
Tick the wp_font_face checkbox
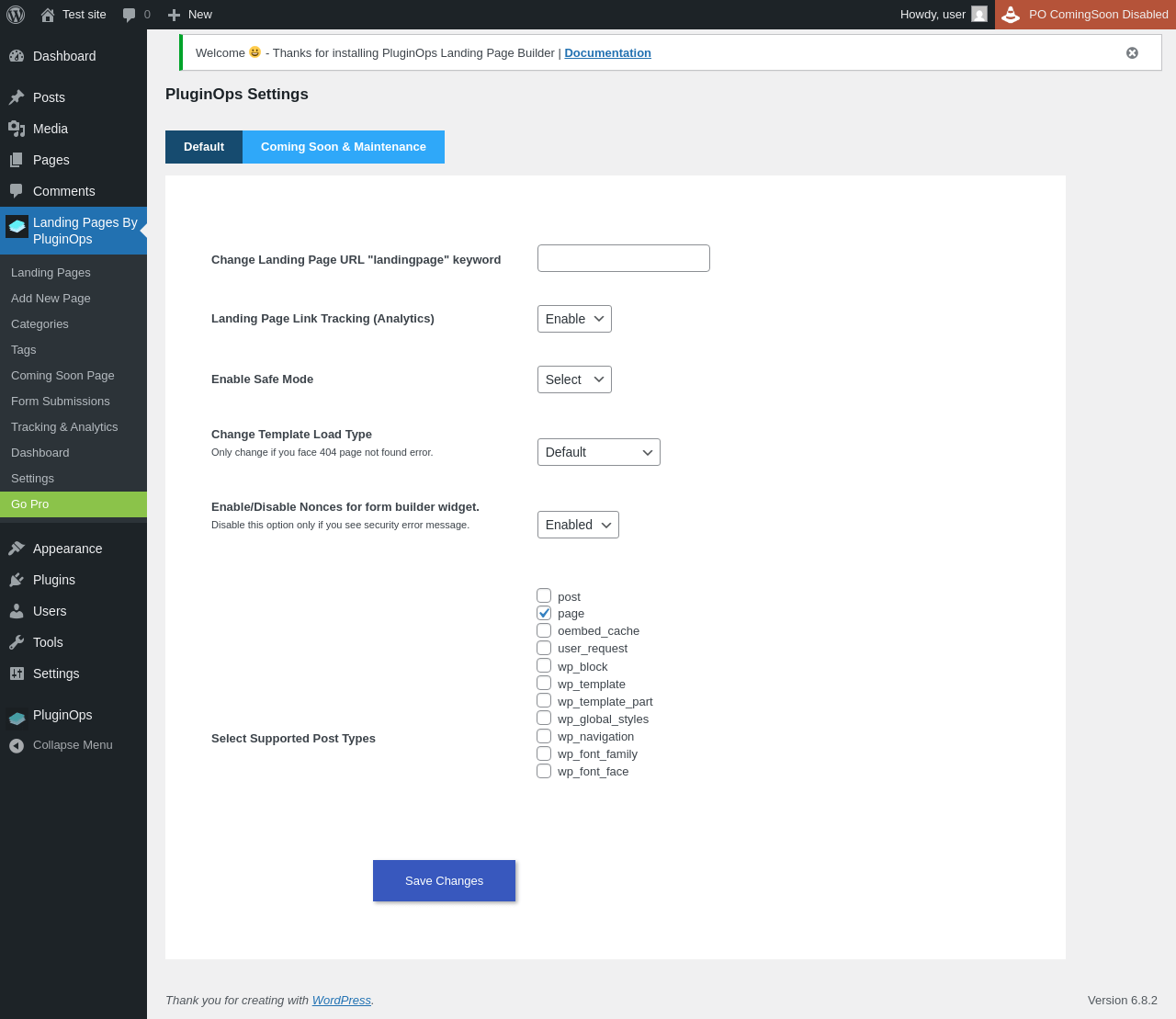544,771
